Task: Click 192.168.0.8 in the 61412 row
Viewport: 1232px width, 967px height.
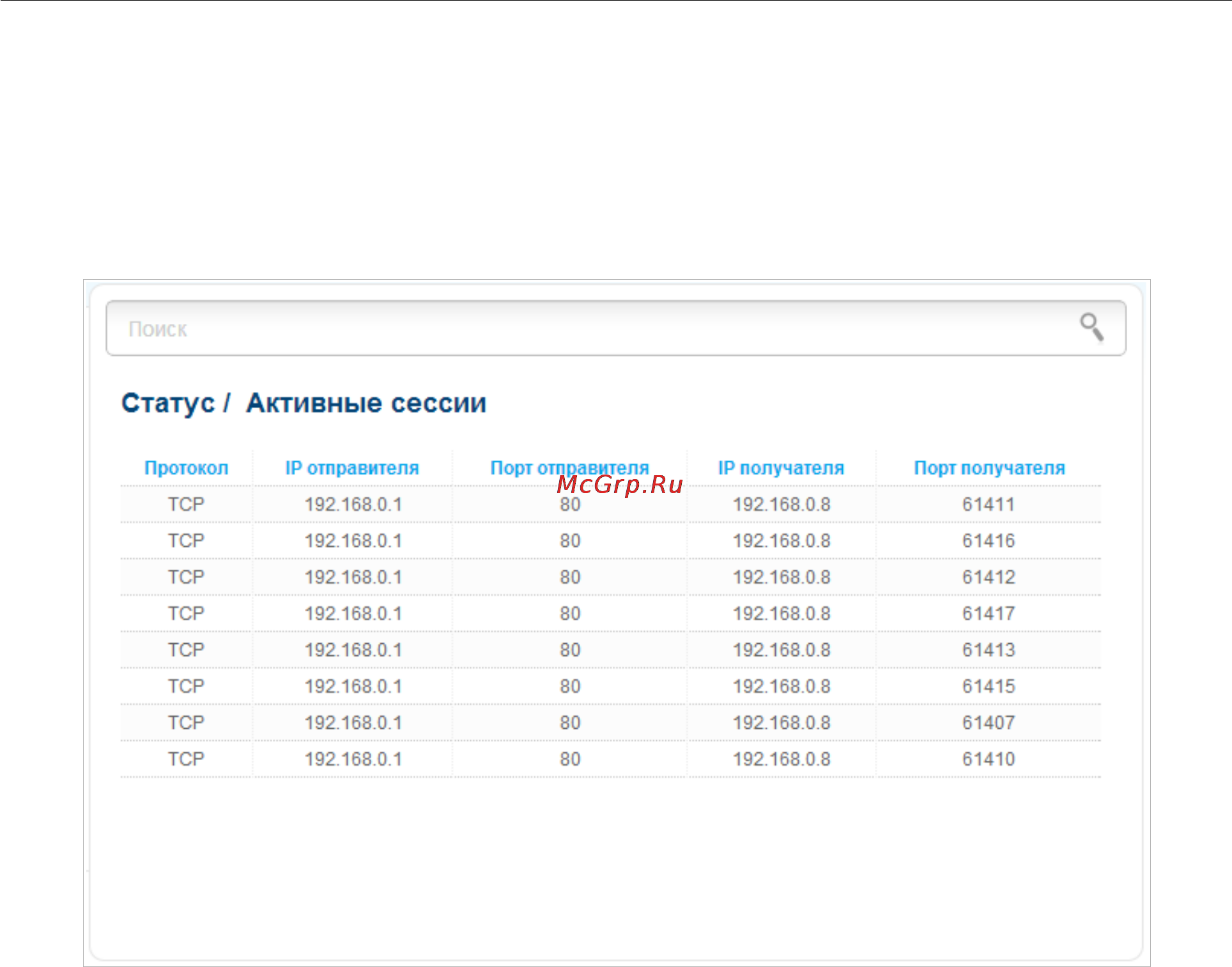Action: [x=782, y=577]
